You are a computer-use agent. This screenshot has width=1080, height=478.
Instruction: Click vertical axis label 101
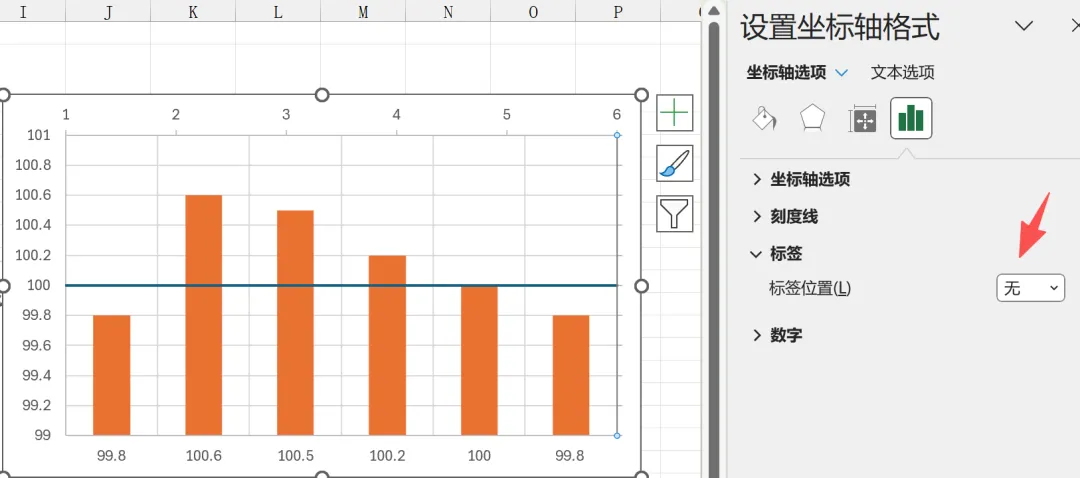[40, 135]
